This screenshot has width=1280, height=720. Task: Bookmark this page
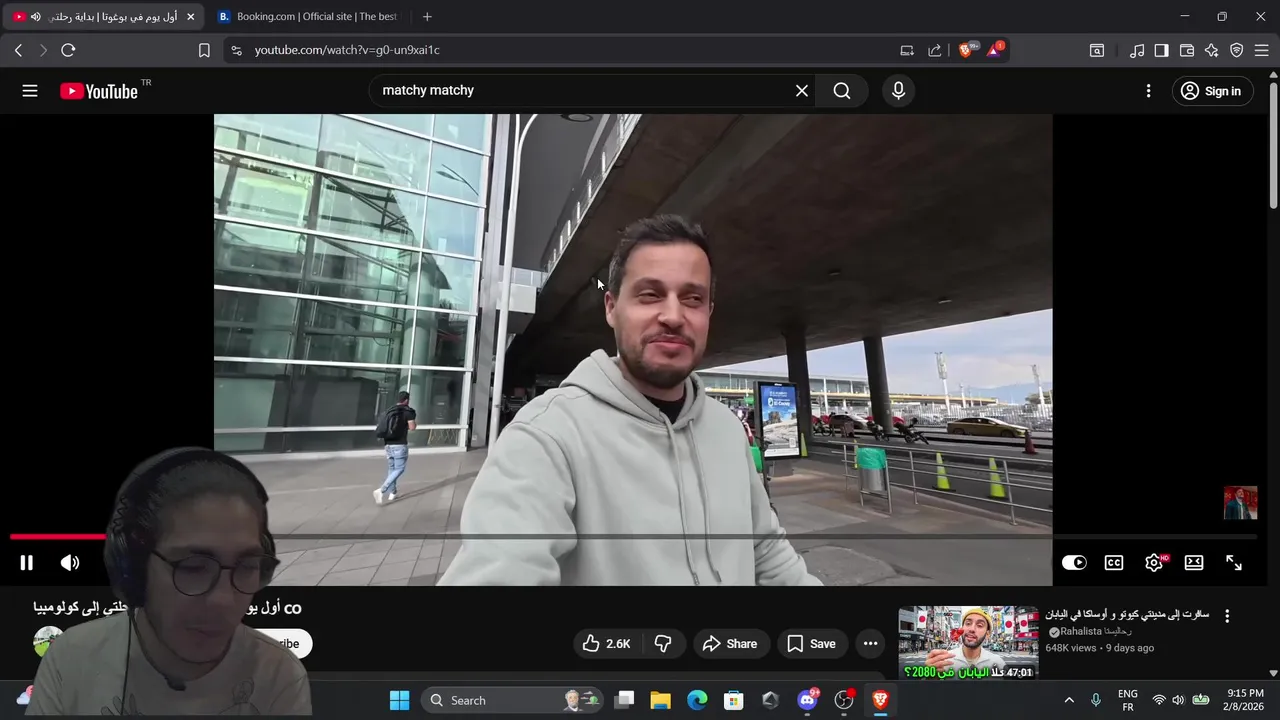(204, 50)
